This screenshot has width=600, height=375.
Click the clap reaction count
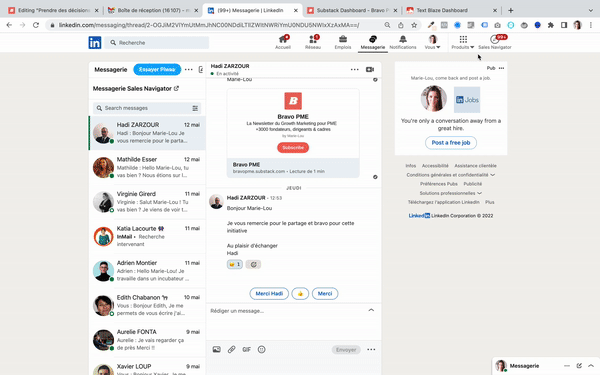click(235, 264)
